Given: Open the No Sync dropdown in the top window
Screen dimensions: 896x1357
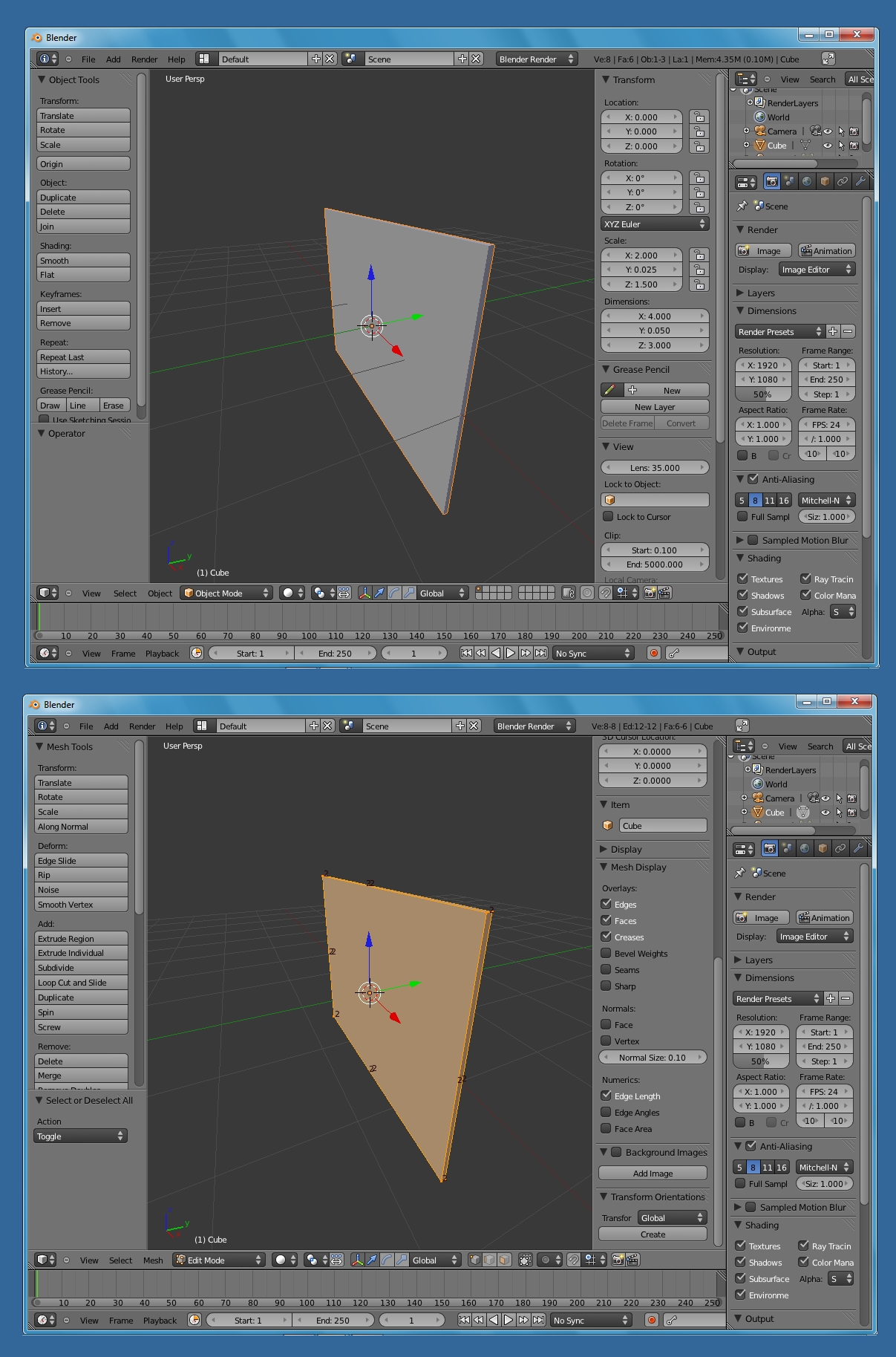Looking at the screenshot, I should coord(592,653).
